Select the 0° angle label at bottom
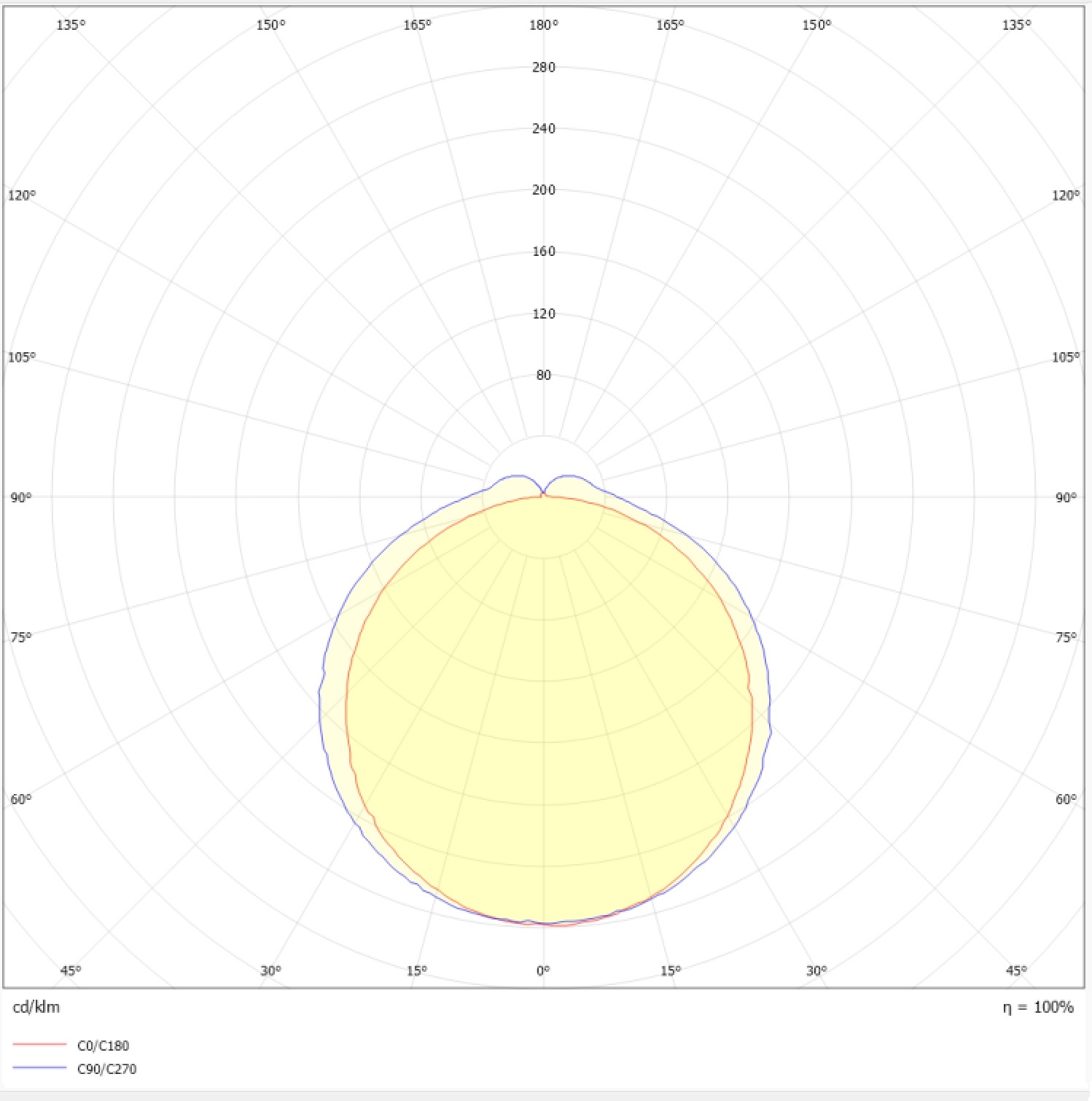Screen dimensions: 1092x1101 tap(543, 970)
